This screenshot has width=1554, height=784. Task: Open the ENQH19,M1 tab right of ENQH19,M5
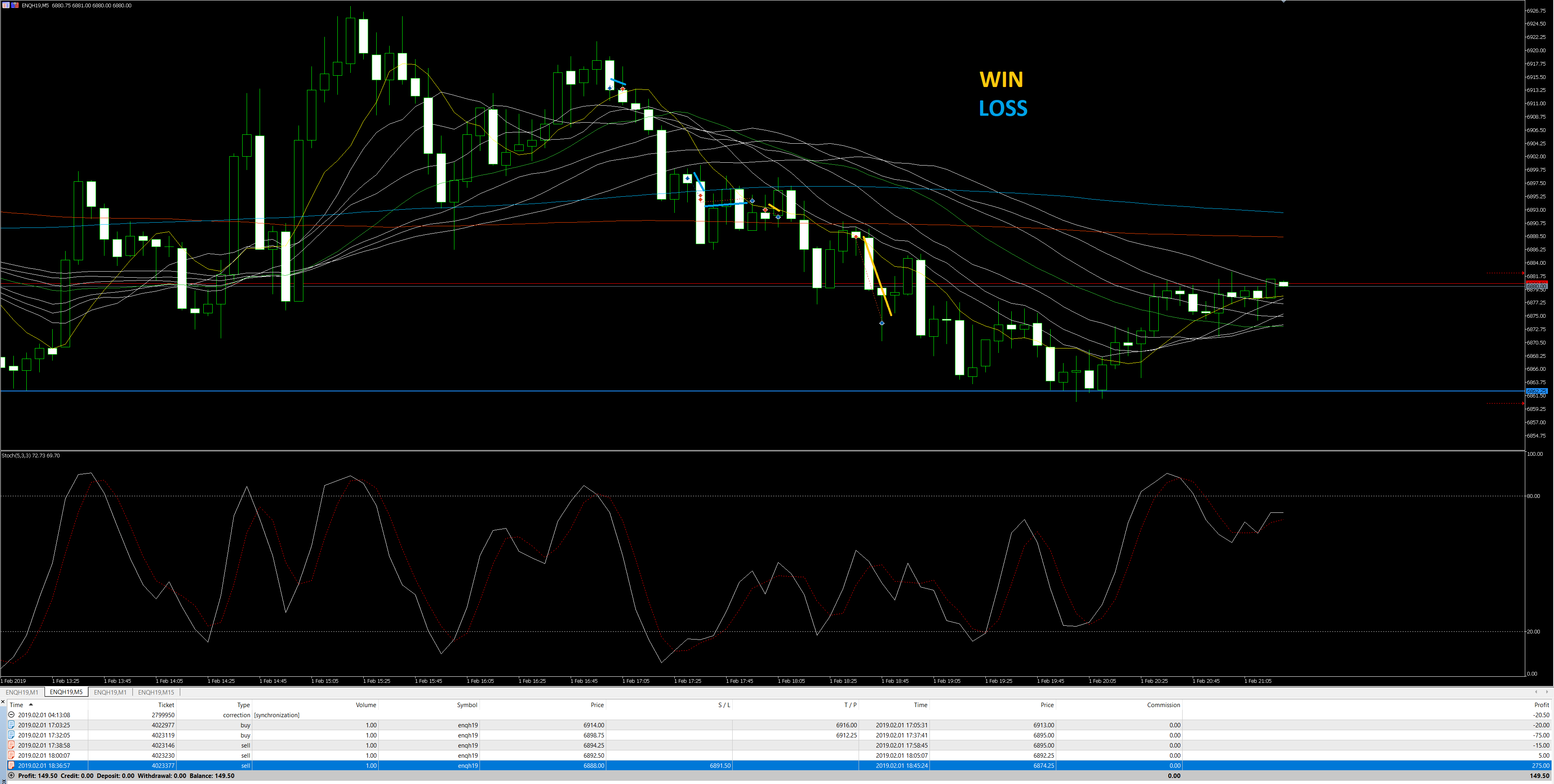pos(111,693)
